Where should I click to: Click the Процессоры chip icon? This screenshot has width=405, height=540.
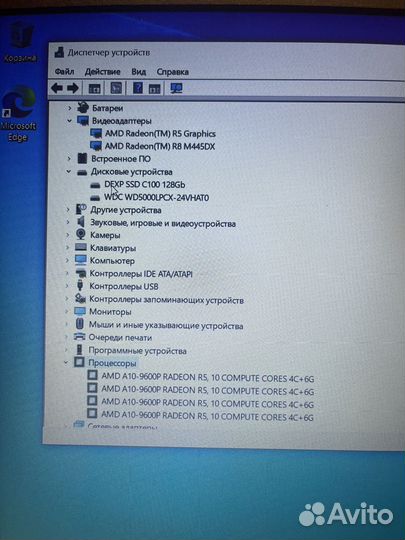(x=79, y=362)
